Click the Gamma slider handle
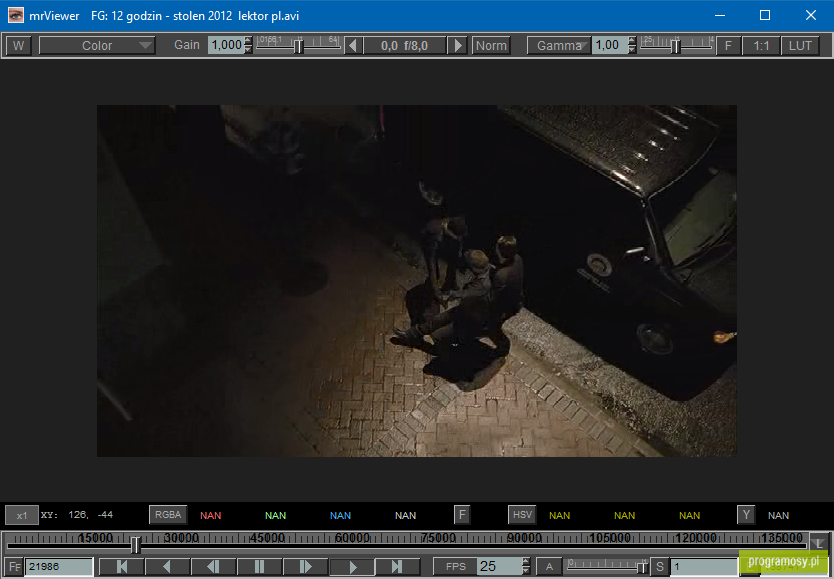The image size is (834, 579). (x=675, y=47)
